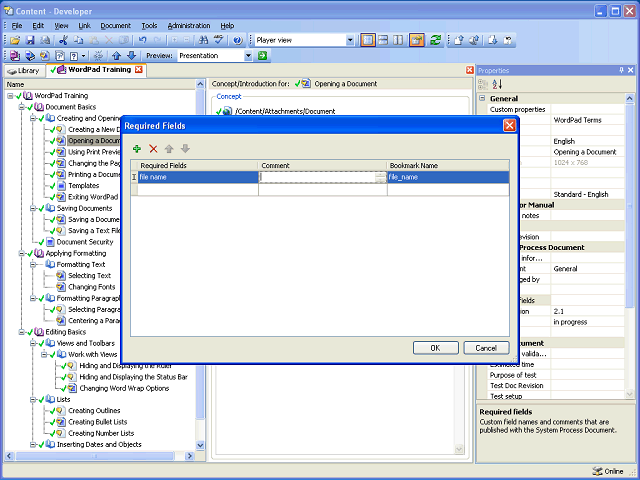Toggle the horizontal split layout button
640x480 pixels.
[383, 40]
